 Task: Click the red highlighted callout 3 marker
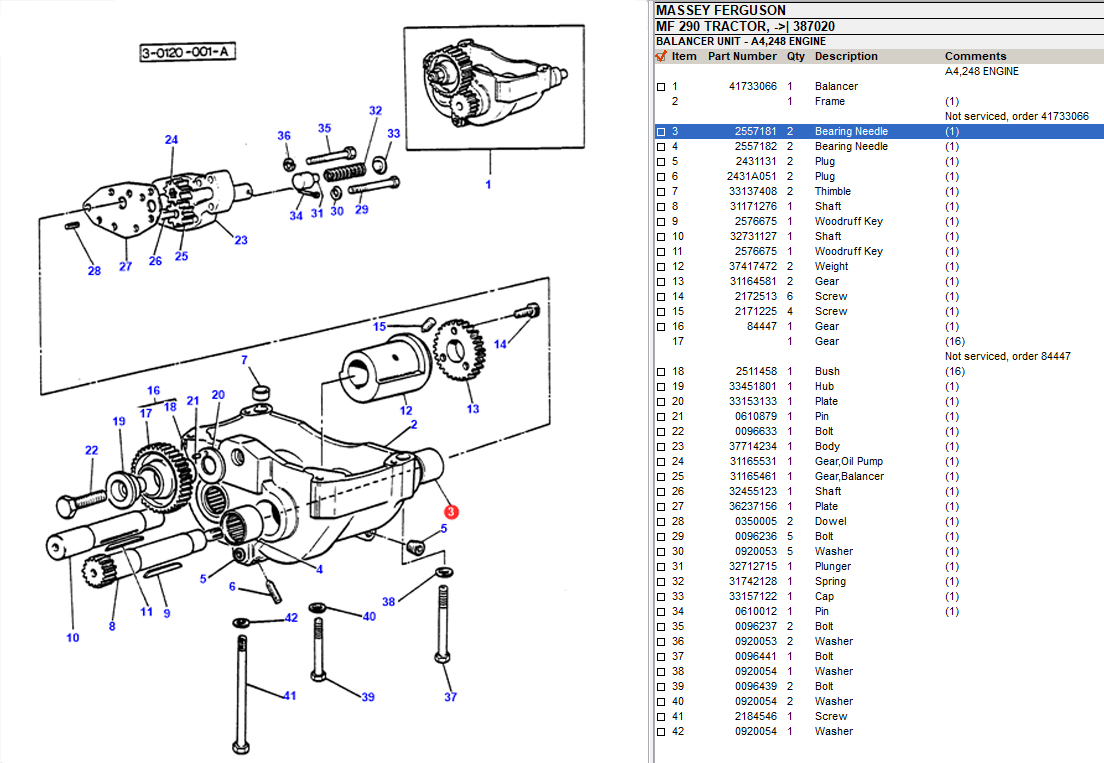click(451, 512)
